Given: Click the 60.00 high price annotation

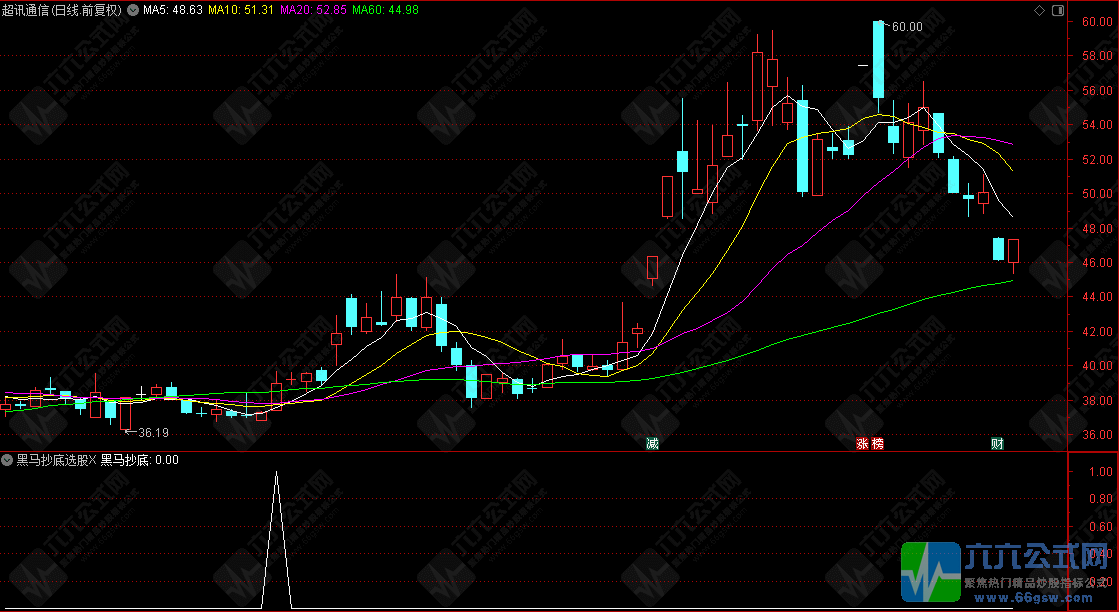Looking at the screenshot, I should (907, 27).
